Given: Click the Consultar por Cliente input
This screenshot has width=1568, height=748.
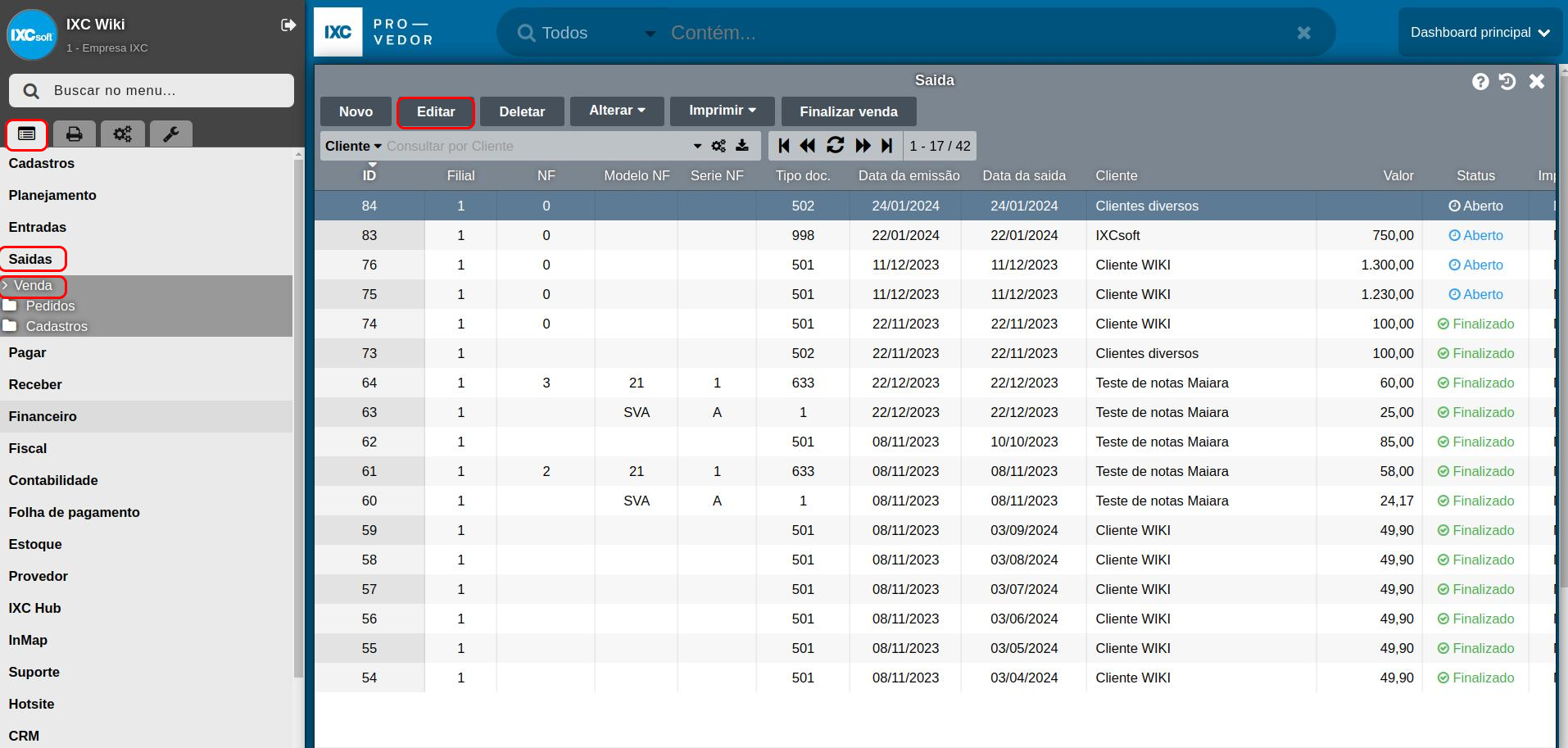Looking at the screenshot, I should [537, 146].
